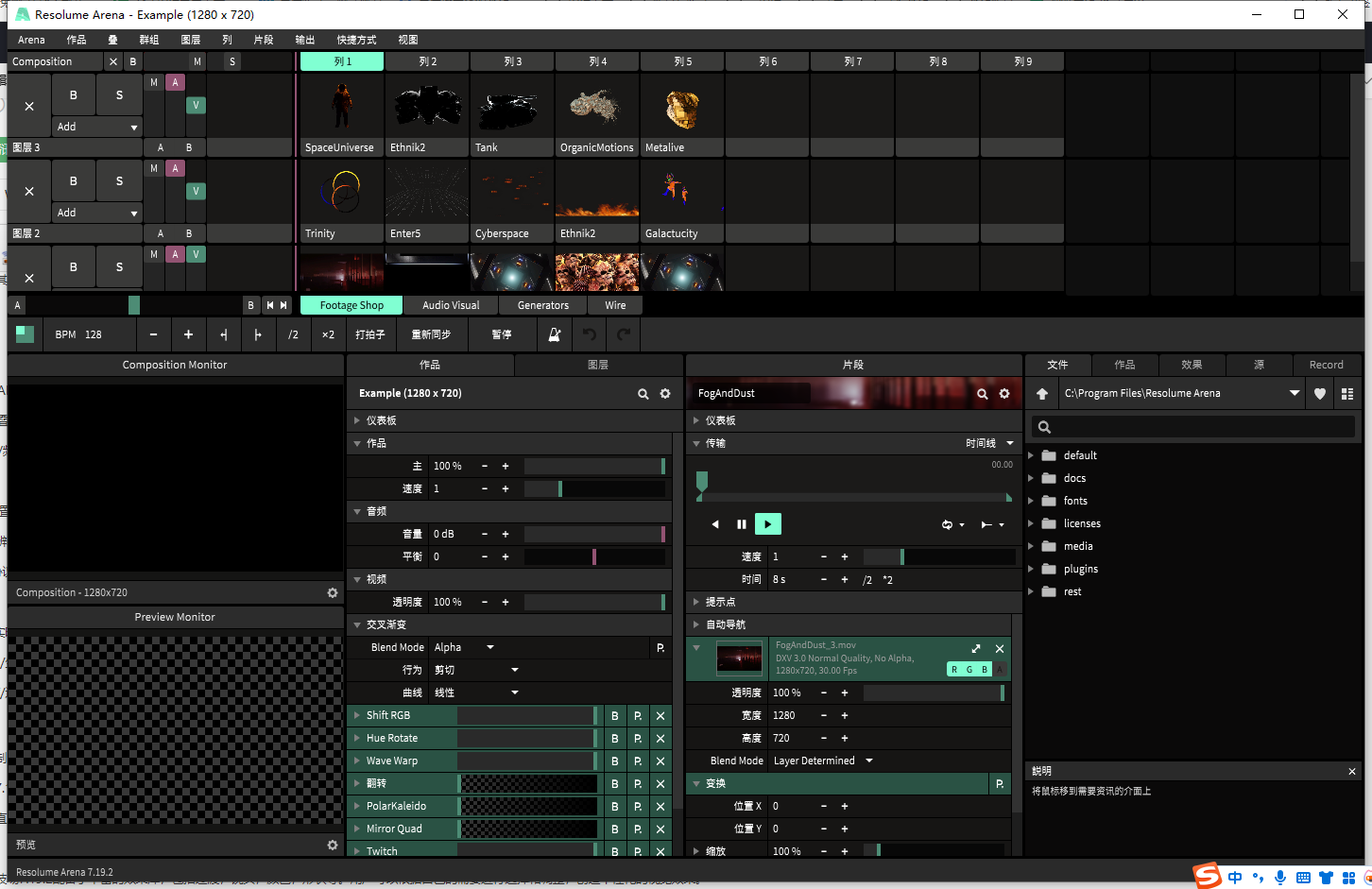This screenshot has height=889, width=1372.
Task: Switch the file browser to grid view
Action: pos(1347,394)
